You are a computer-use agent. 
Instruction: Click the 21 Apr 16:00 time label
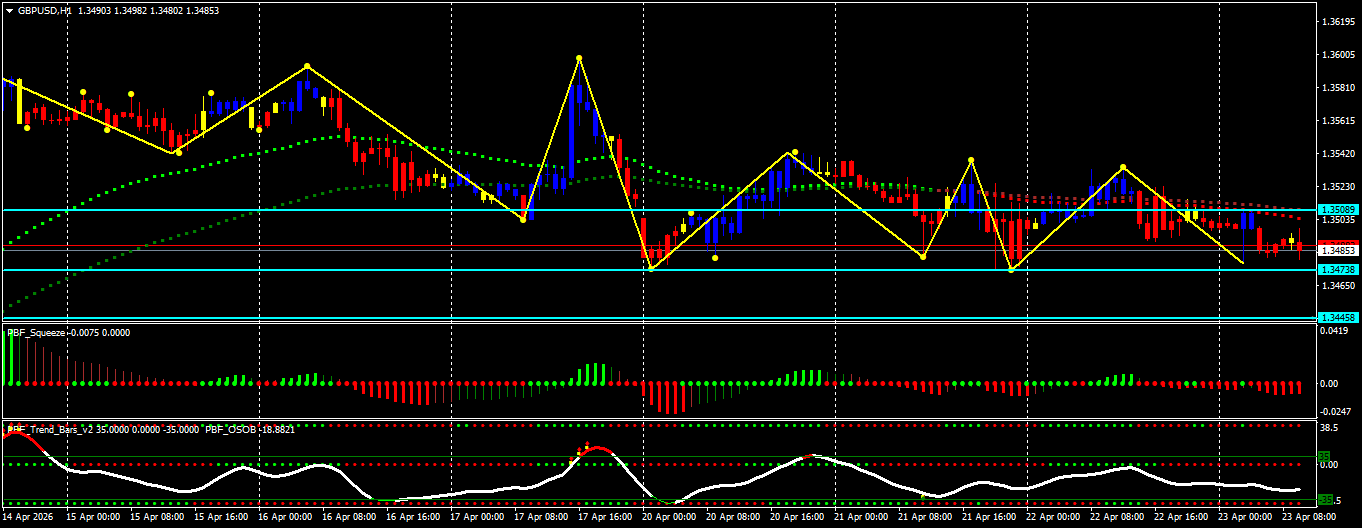click(988, 517)
